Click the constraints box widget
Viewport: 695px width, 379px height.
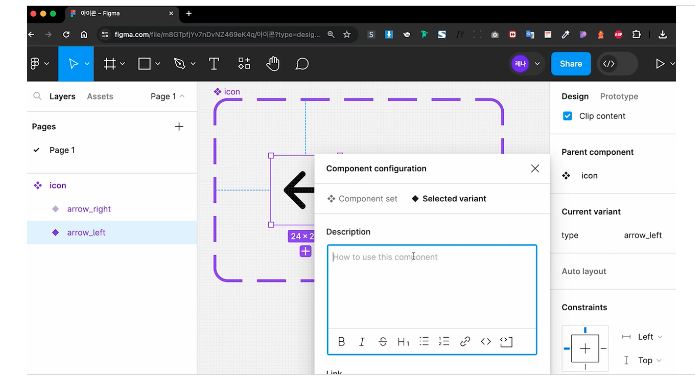point(585,348)
